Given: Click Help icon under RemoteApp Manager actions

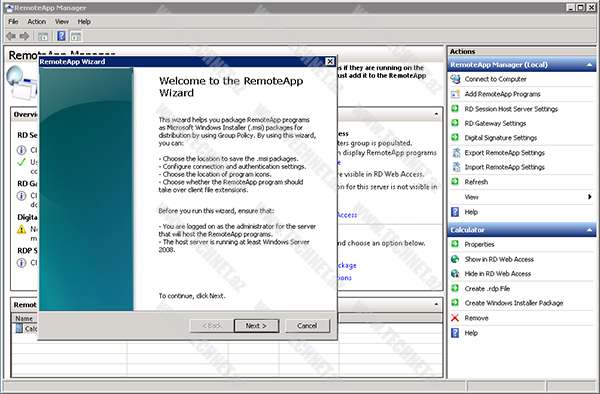Looking at the screenshot, I should click(x=455, y=212).
